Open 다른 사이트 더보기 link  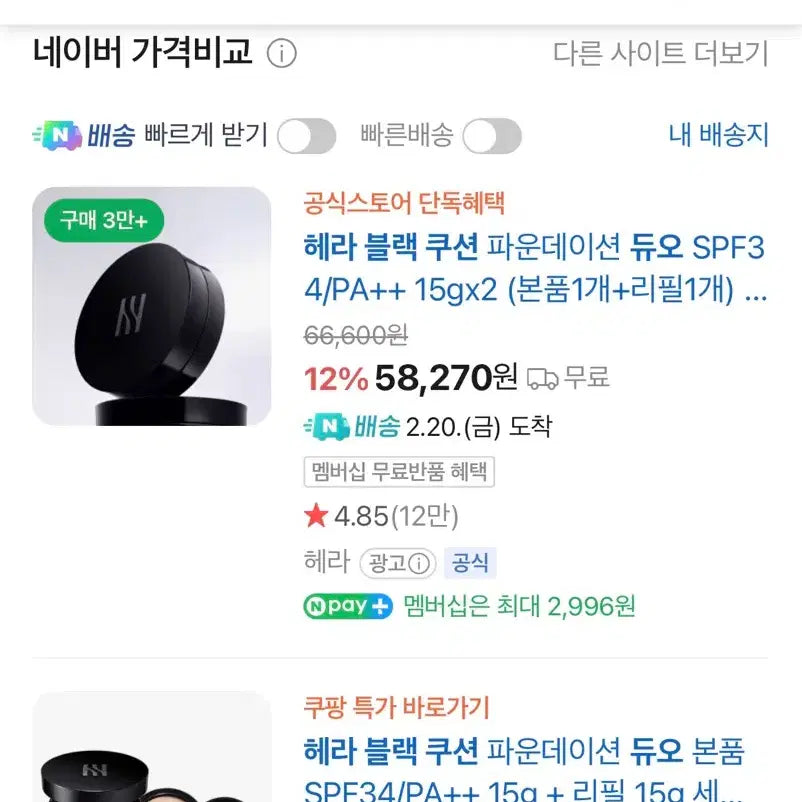pos(660,54)
